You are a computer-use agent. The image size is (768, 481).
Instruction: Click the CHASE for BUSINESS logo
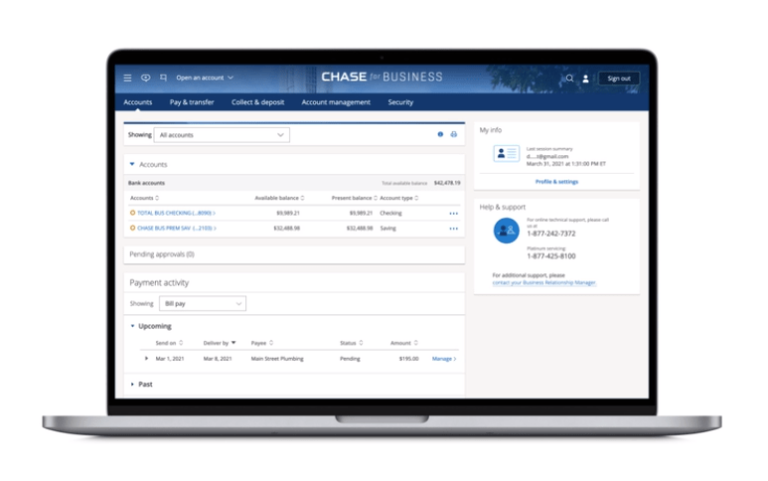tap(382, 77)
